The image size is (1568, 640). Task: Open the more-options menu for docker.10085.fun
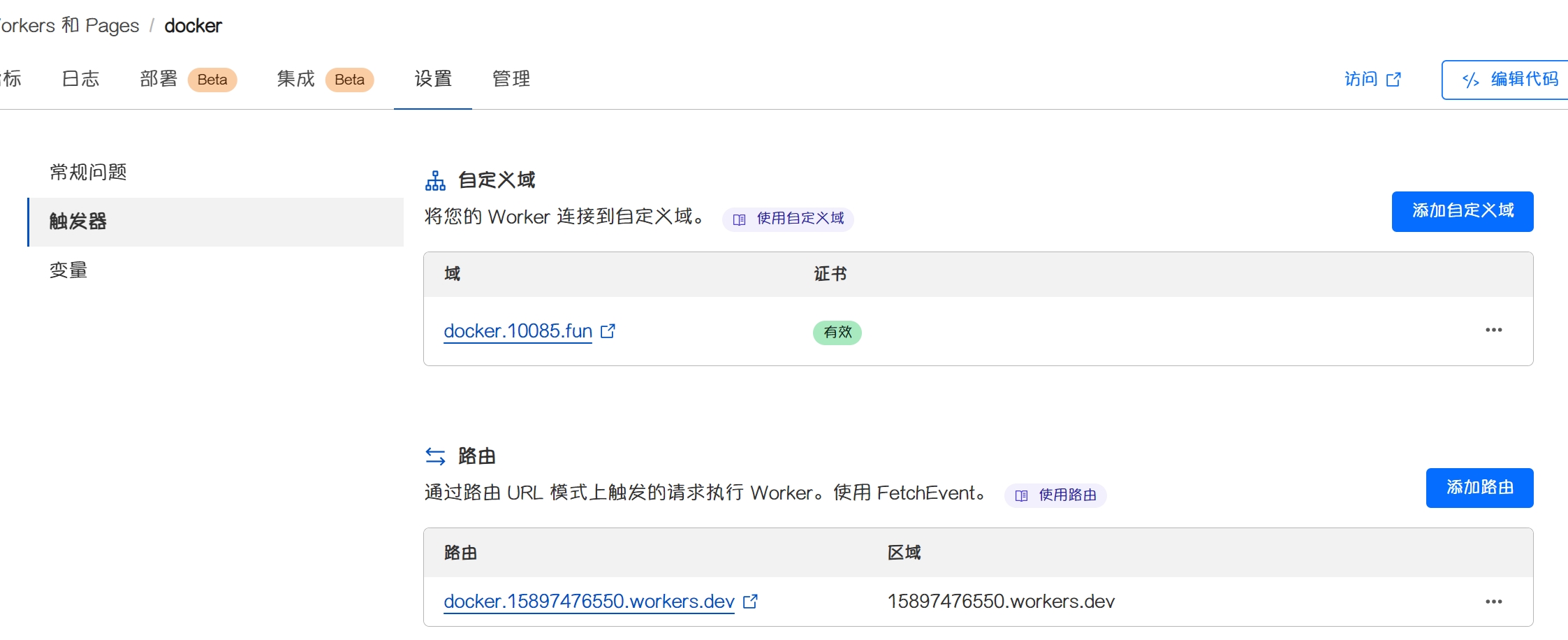point(1494,330)
